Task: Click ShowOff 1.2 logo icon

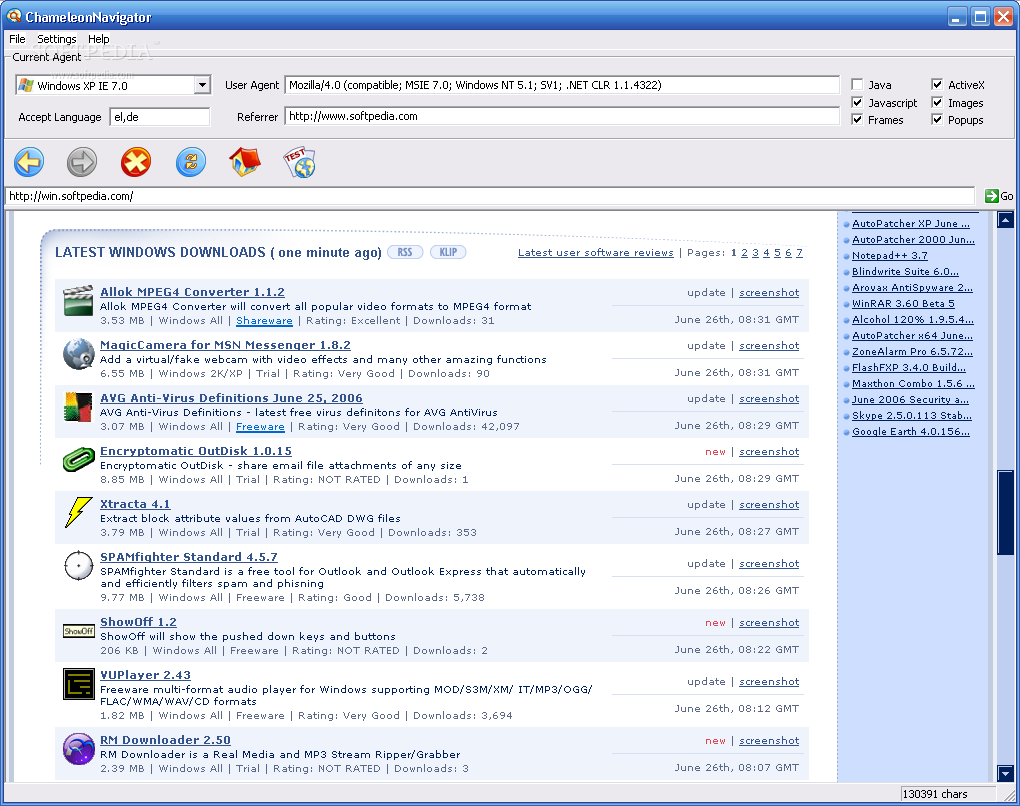Action: point(79,630)
